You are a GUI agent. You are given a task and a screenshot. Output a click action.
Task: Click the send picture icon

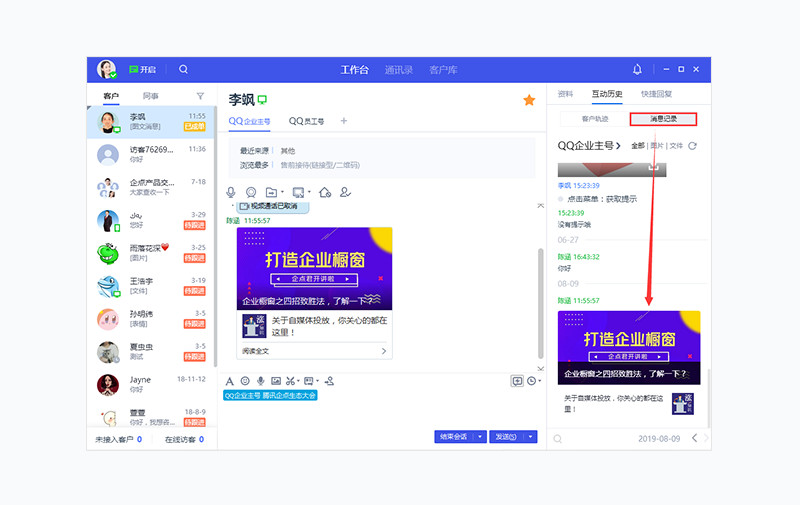[276, 381]
